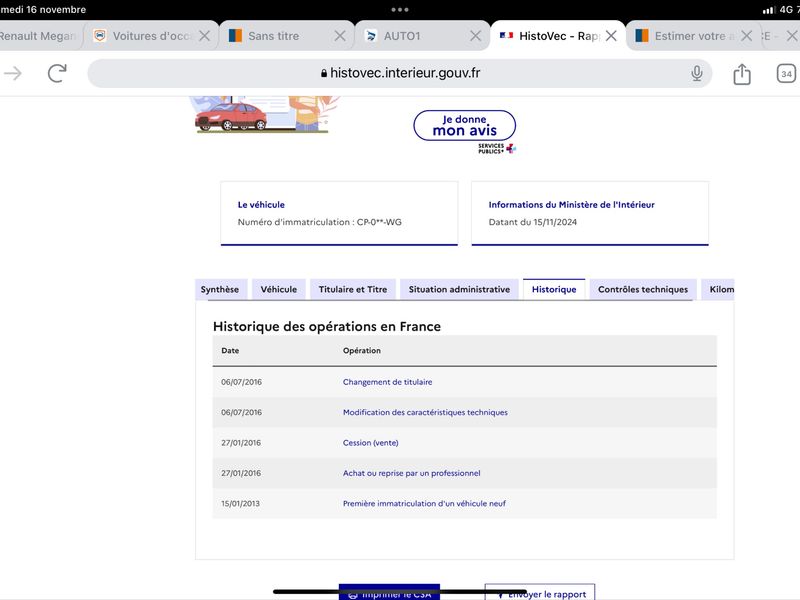Open the Véhicule tab
The image size is (800, 600).
[x=279, y=289]
